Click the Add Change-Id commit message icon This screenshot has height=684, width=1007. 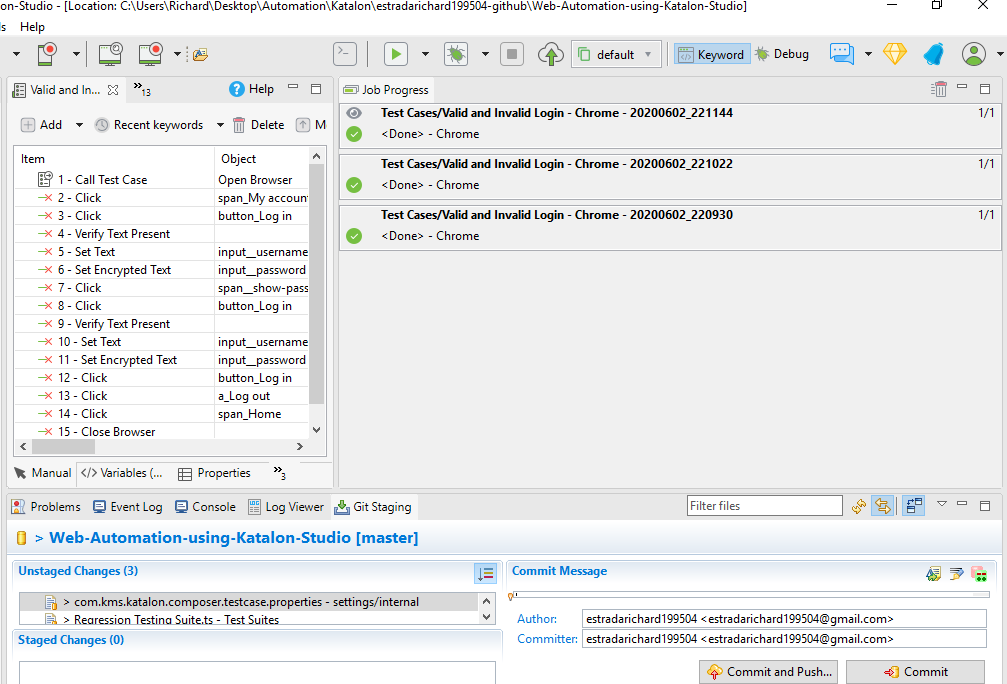979,574
